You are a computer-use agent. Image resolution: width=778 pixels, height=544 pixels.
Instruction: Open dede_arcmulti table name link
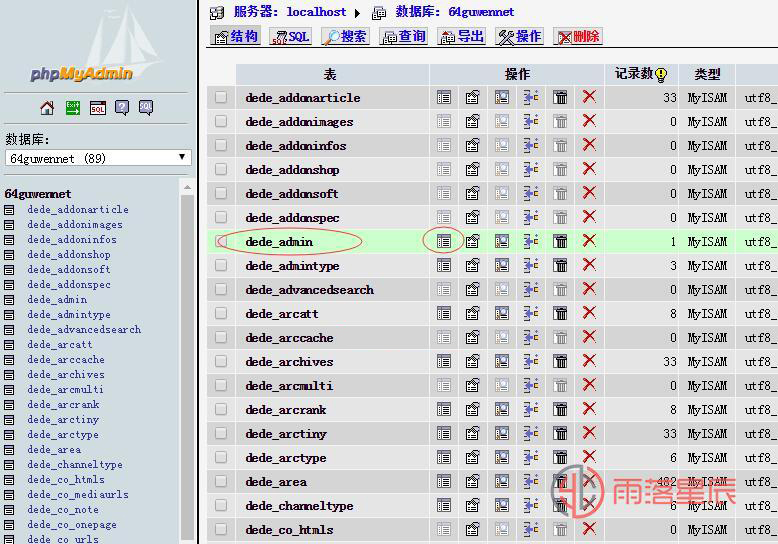point(289,386)
